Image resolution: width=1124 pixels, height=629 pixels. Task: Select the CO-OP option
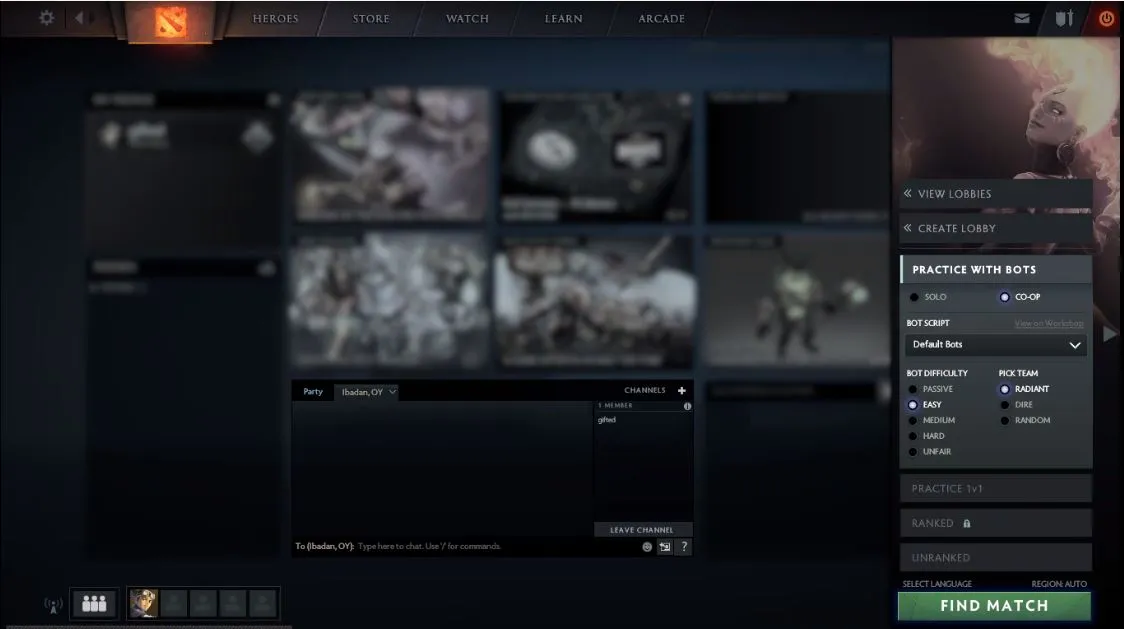[1020, 297]
